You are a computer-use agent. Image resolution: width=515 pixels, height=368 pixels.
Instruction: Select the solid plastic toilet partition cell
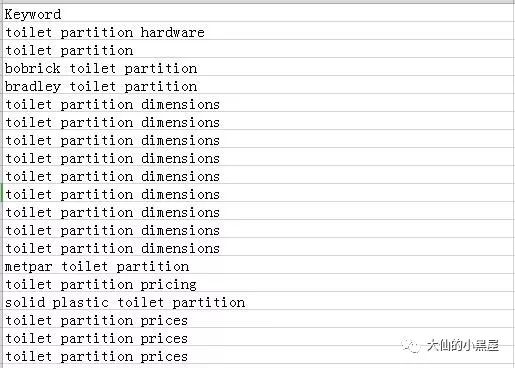click(x=258, y=301)
